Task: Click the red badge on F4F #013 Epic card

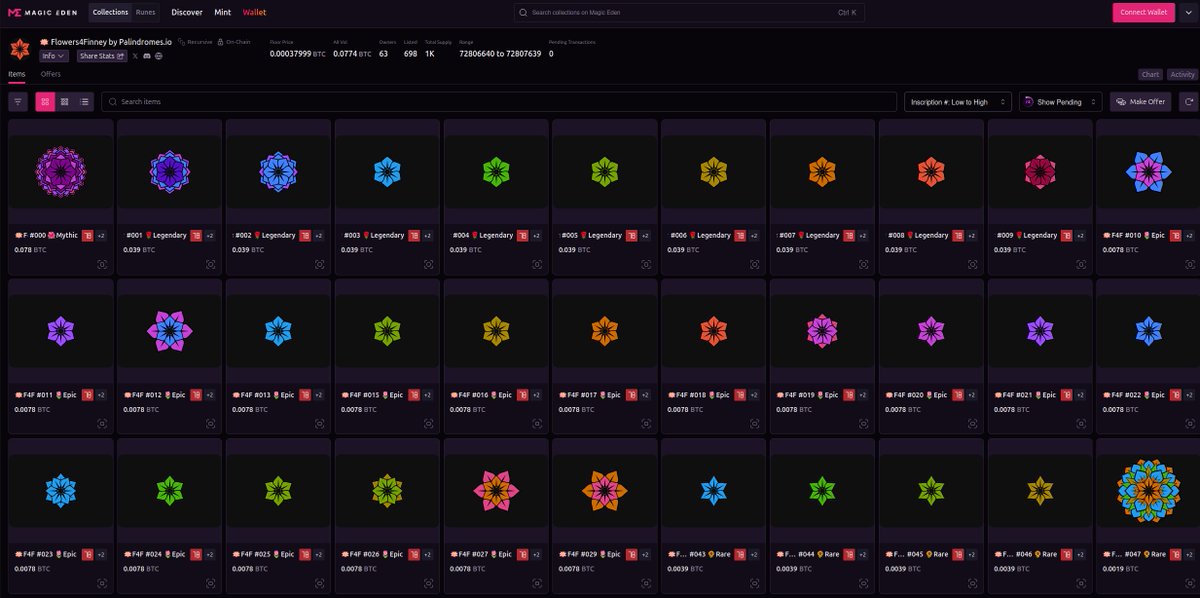Action: pyautogui.click(x=305, y=394)
